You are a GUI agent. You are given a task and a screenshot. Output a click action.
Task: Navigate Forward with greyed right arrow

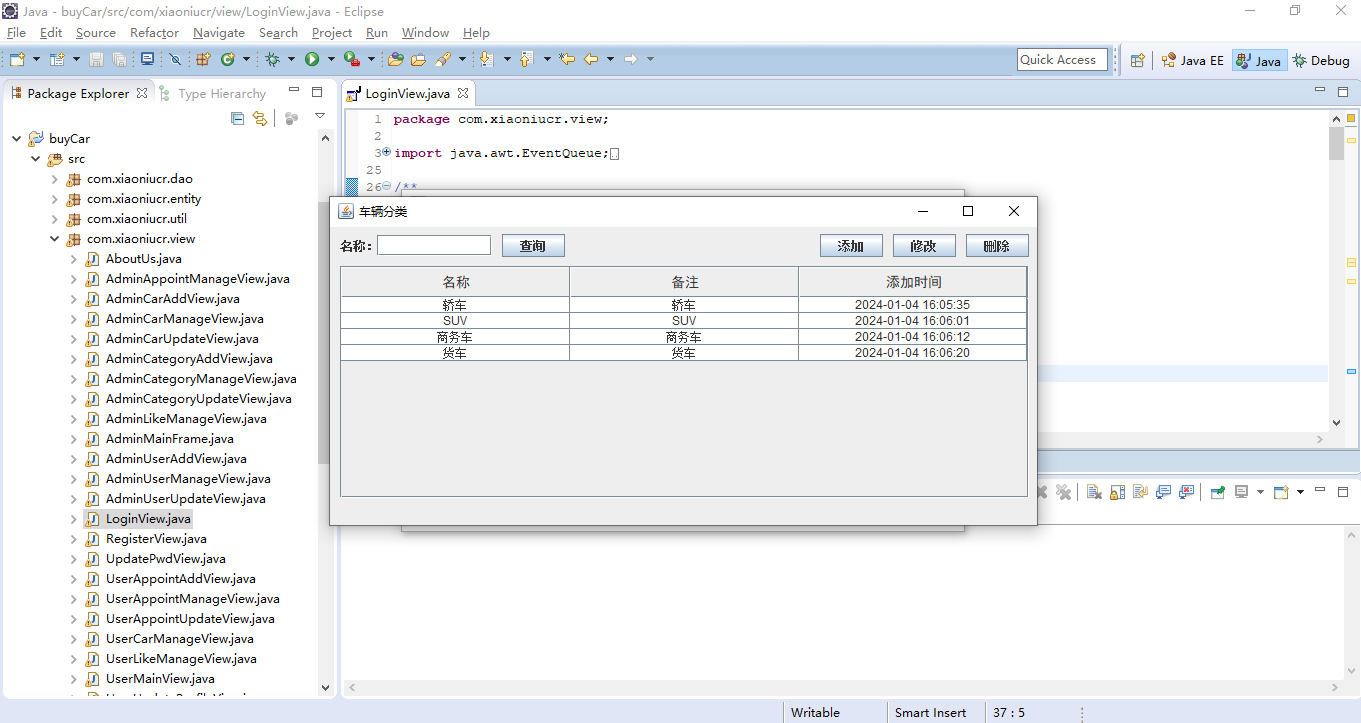pos(631,59)
